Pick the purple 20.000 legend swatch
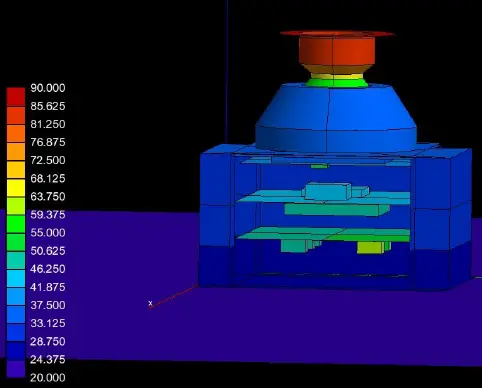Viewport: 482px width, 388px height. coord(16,369)
